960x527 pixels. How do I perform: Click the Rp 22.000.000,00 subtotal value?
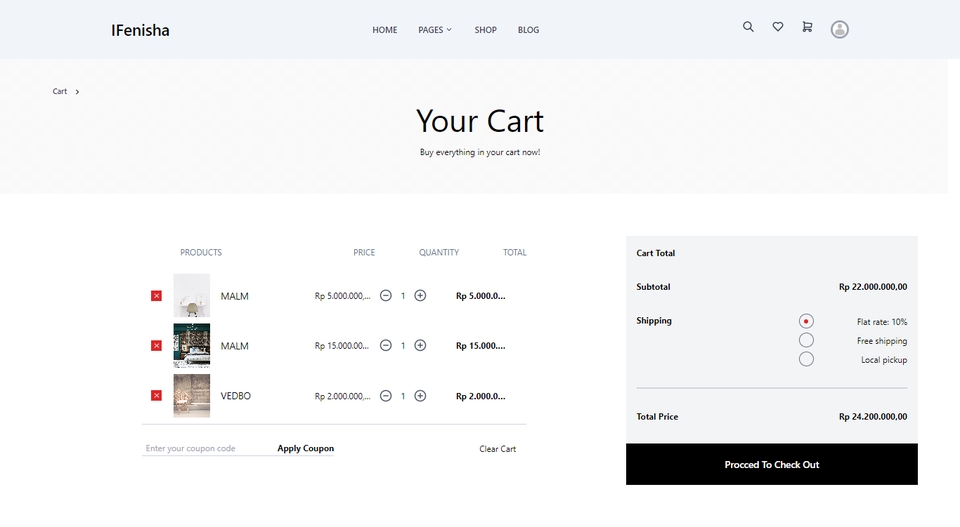pos(873,286)
